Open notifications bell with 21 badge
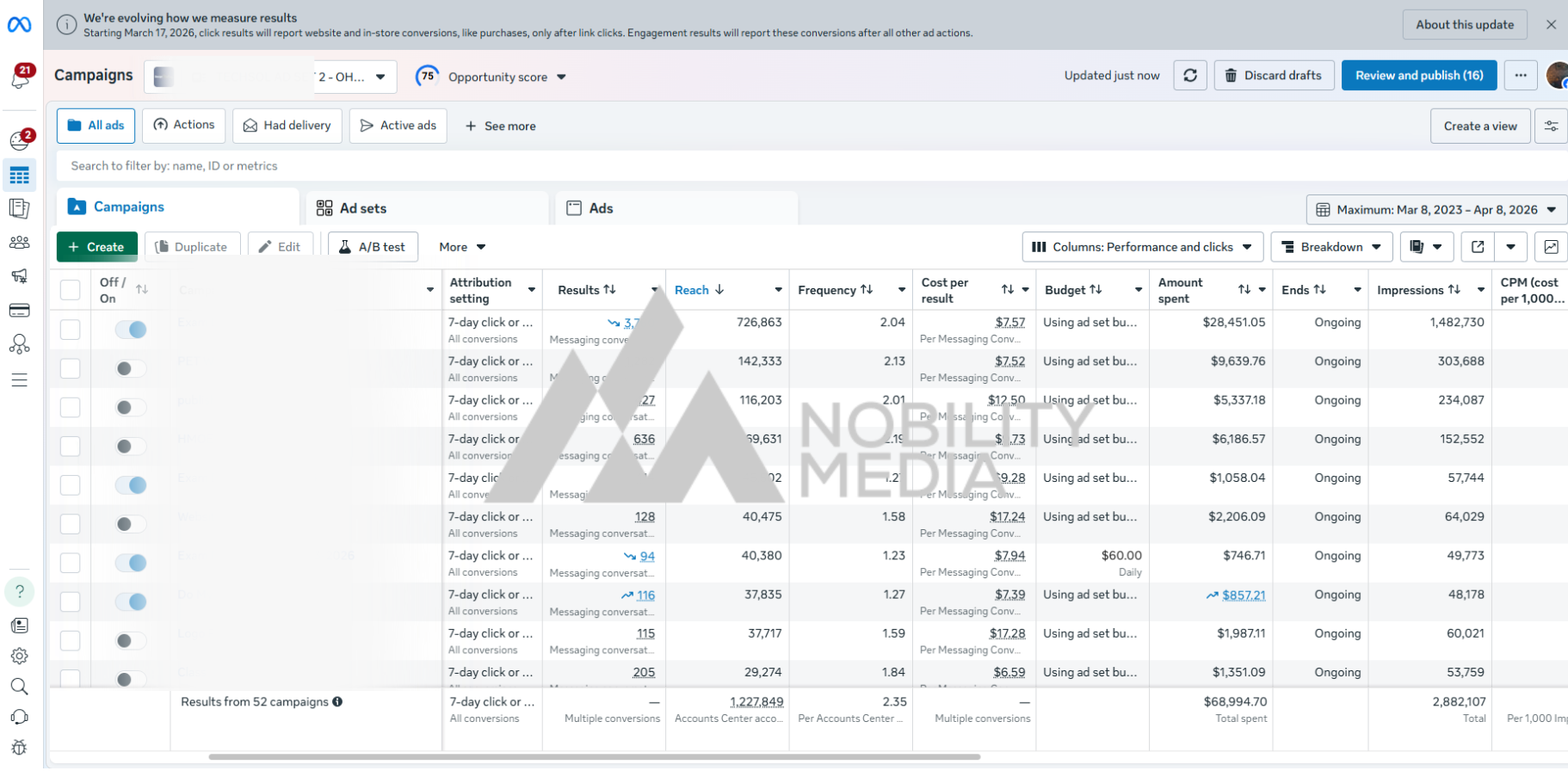This screenshot has height=777, width=1568. tap(20, 77)
